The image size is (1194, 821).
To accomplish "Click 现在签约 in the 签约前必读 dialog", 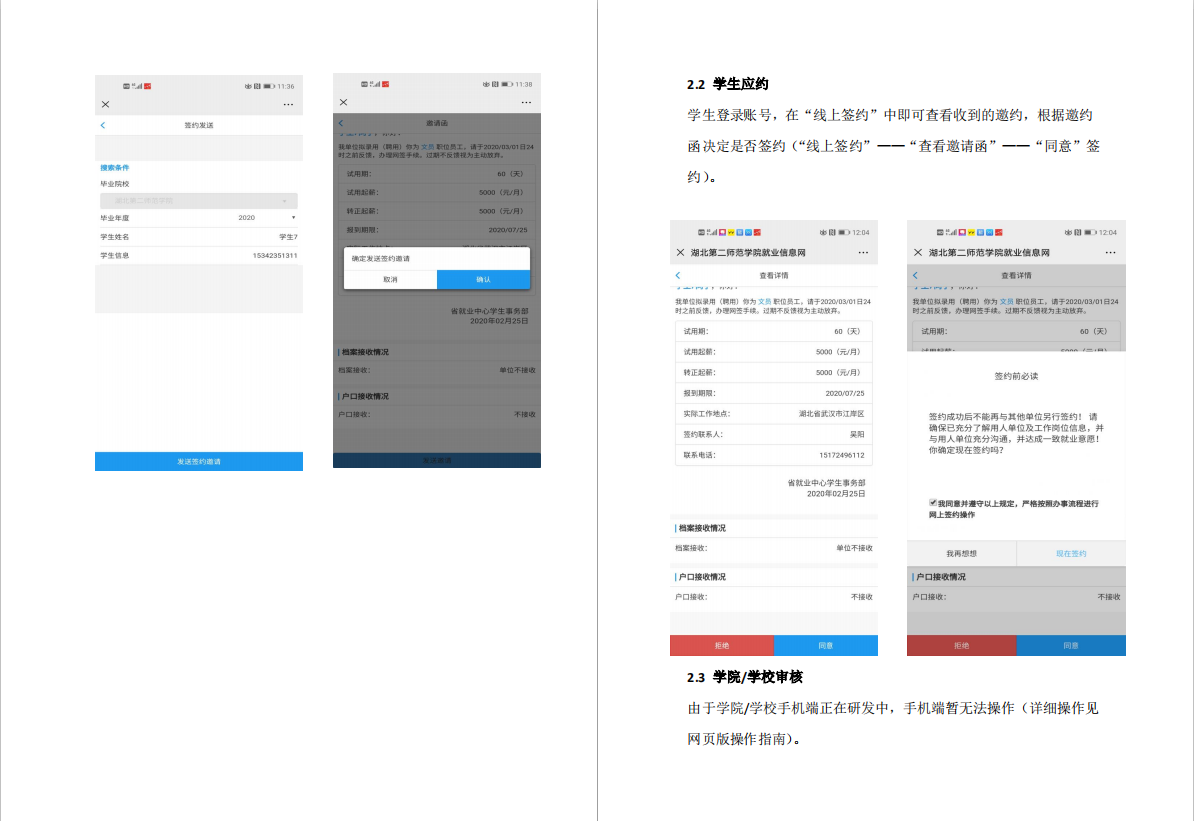I will 1071,554.
